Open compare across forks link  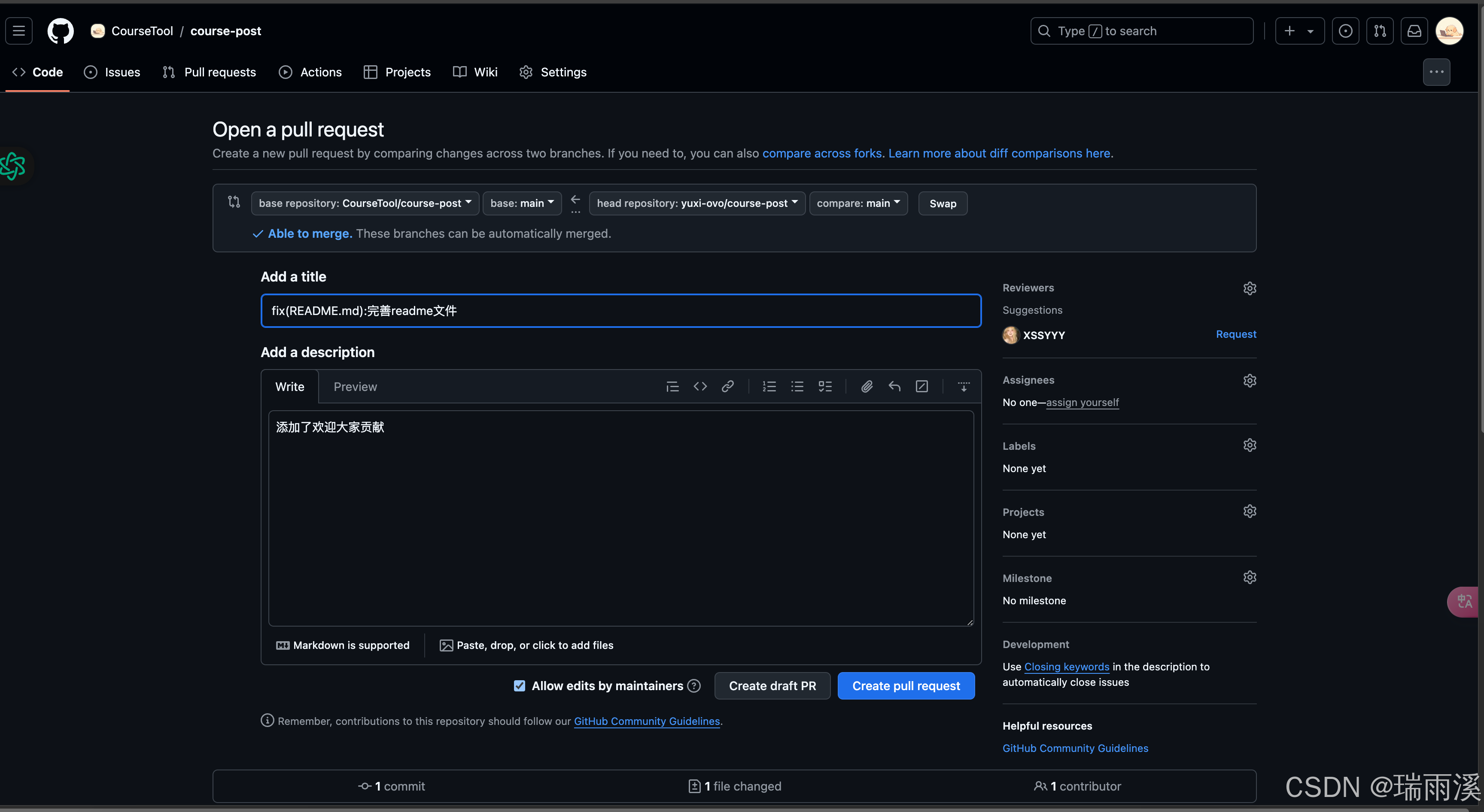822,154
